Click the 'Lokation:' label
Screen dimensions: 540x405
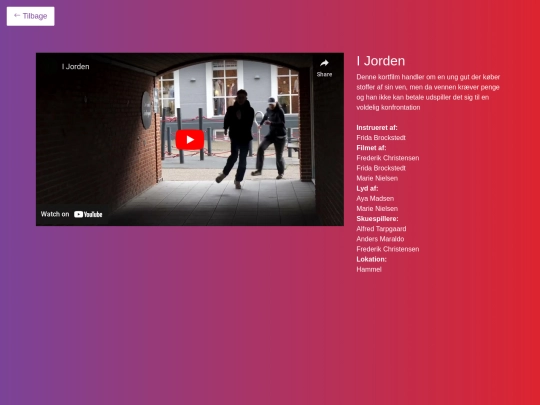pyautogui.click(x=371, y=259)
